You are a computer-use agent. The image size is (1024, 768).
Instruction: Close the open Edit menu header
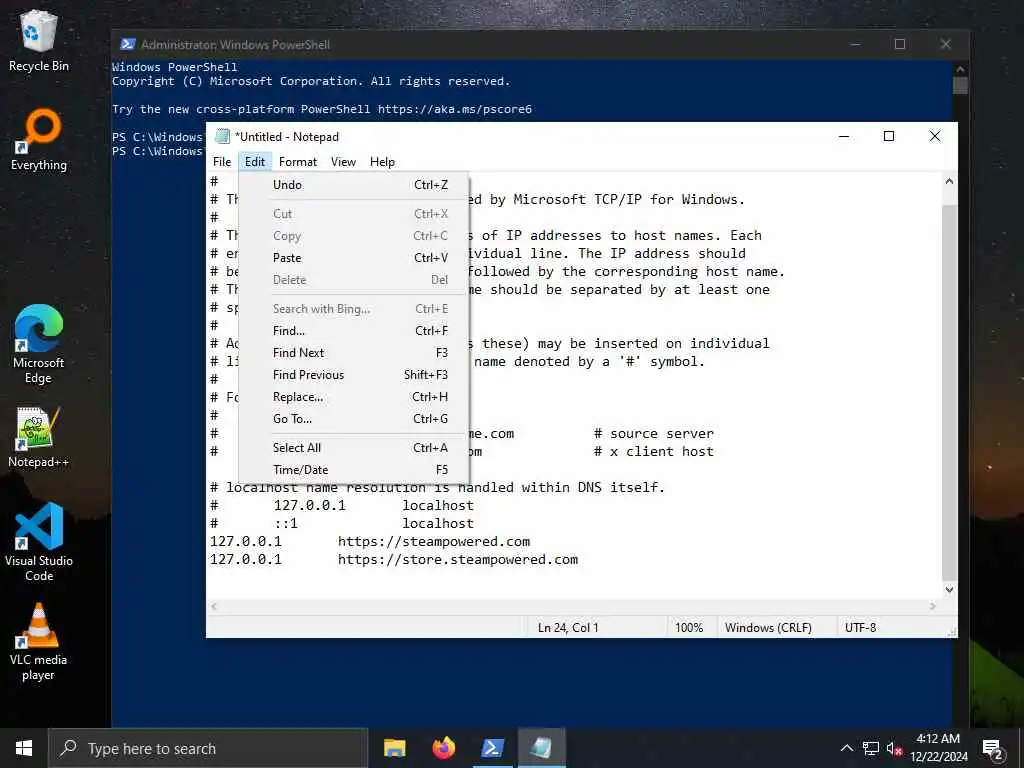(255, 162)
